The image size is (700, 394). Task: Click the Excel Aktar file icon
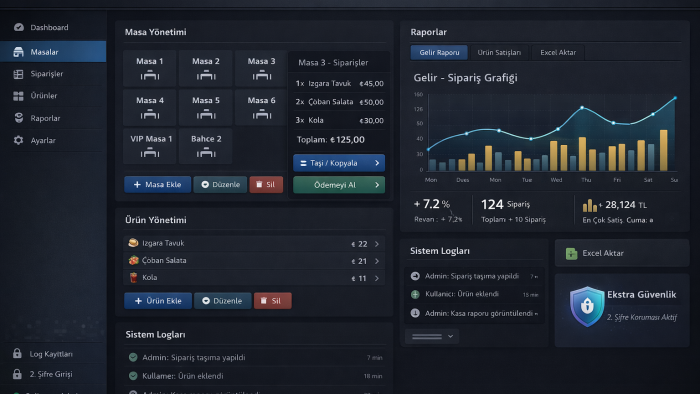point(571,253)
